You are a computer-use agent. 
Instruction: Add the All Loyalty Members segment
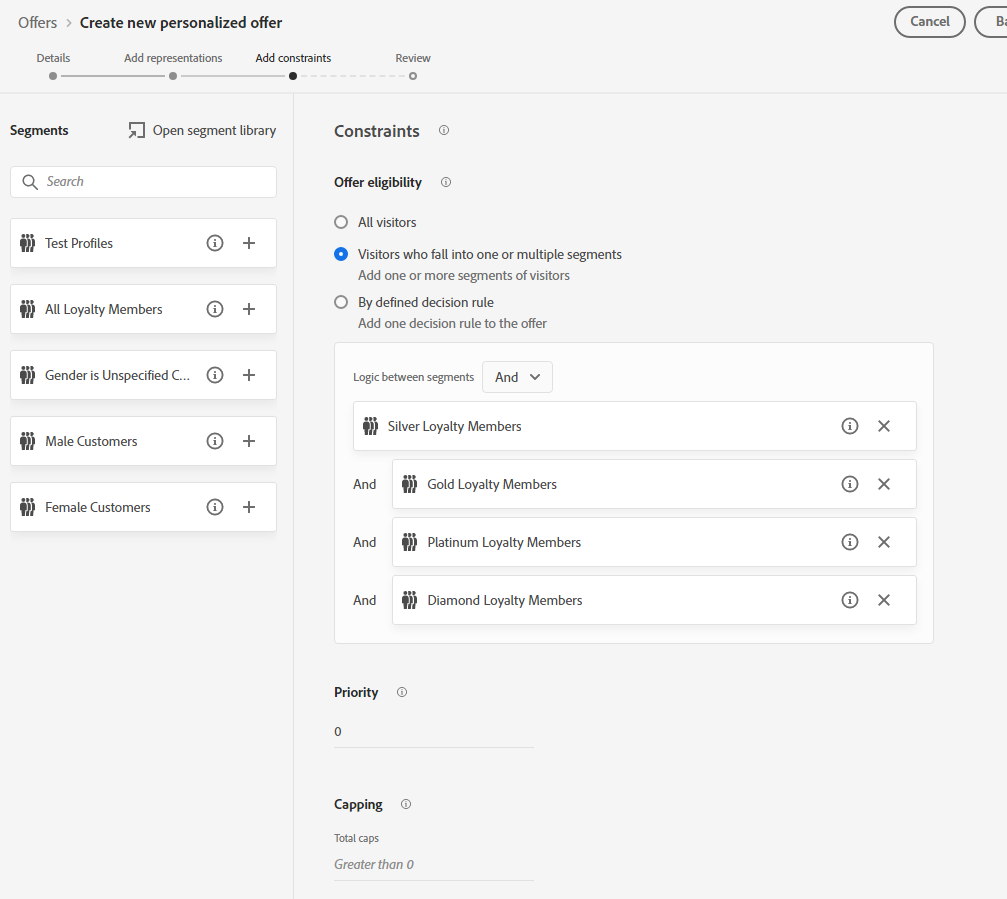[x=249, y=309]
